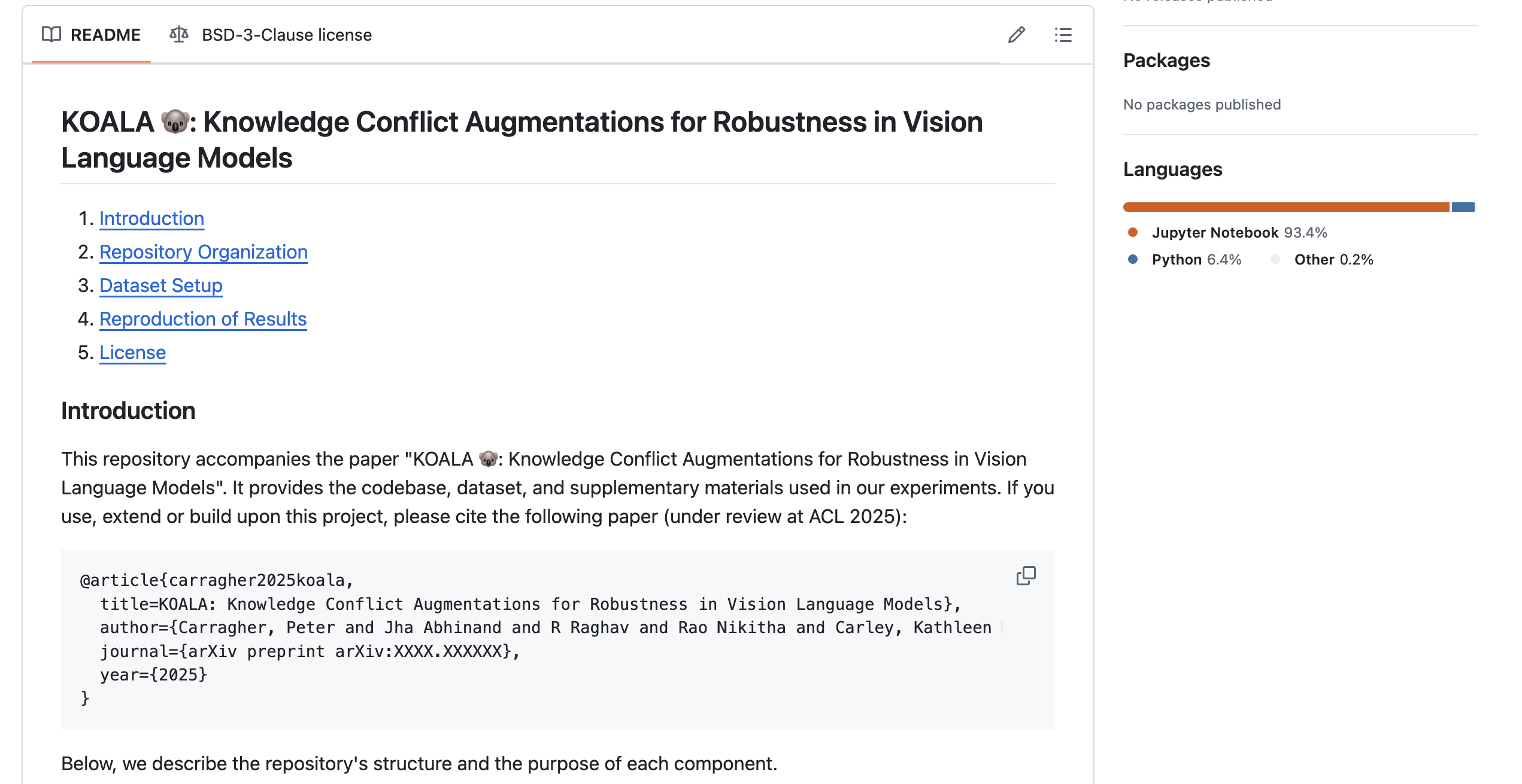Click the Introduction section heading

point(128,411)
